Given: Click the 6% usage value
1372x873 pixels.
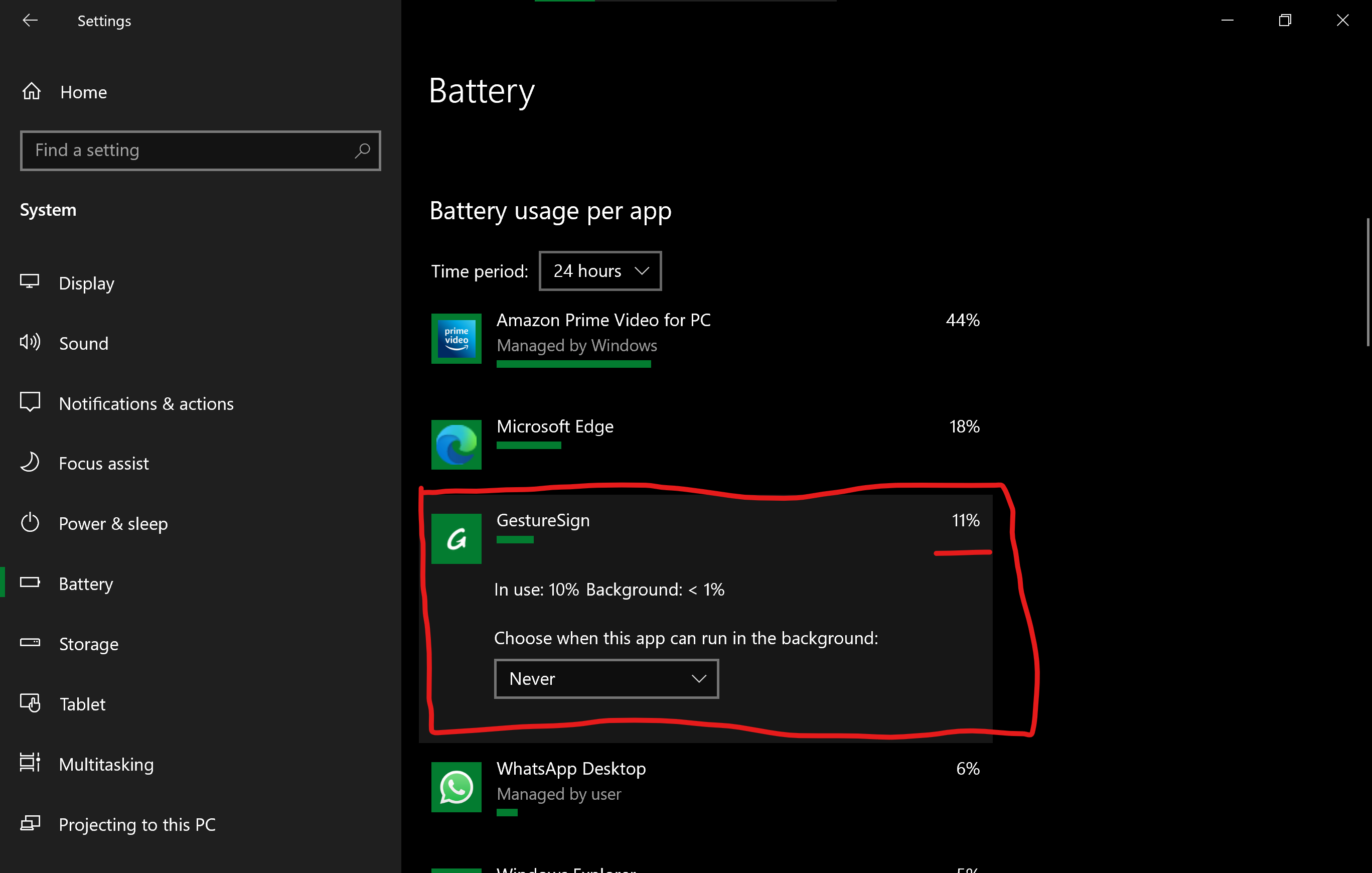Looking at the screenshot, I should coord(968,769).
